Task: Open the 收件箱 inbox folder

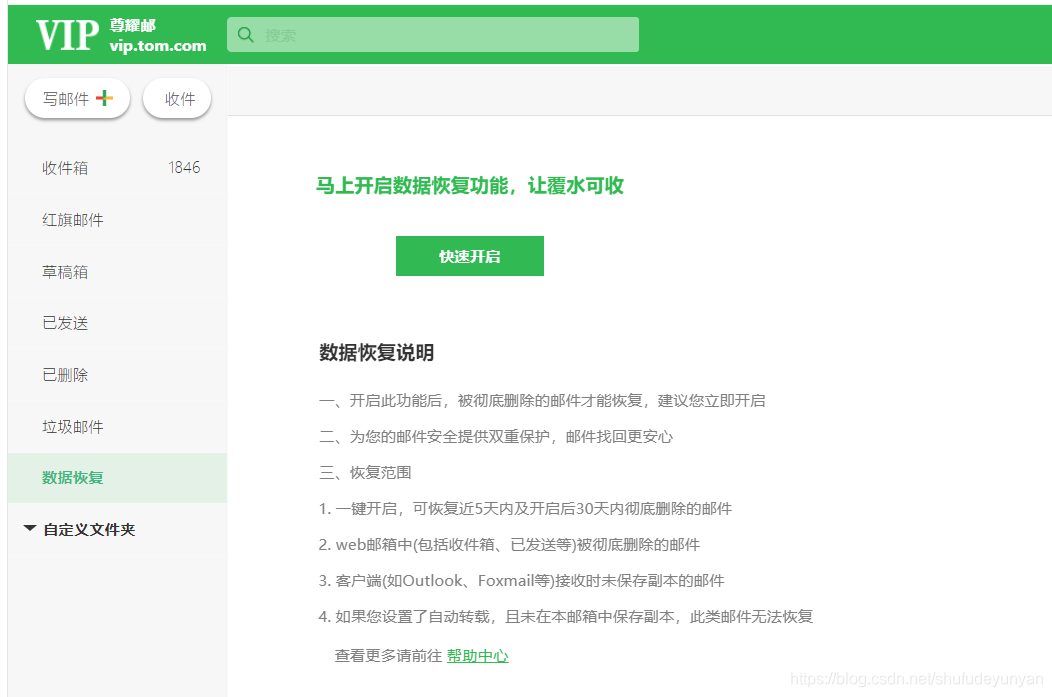Action: pos(64,167)
